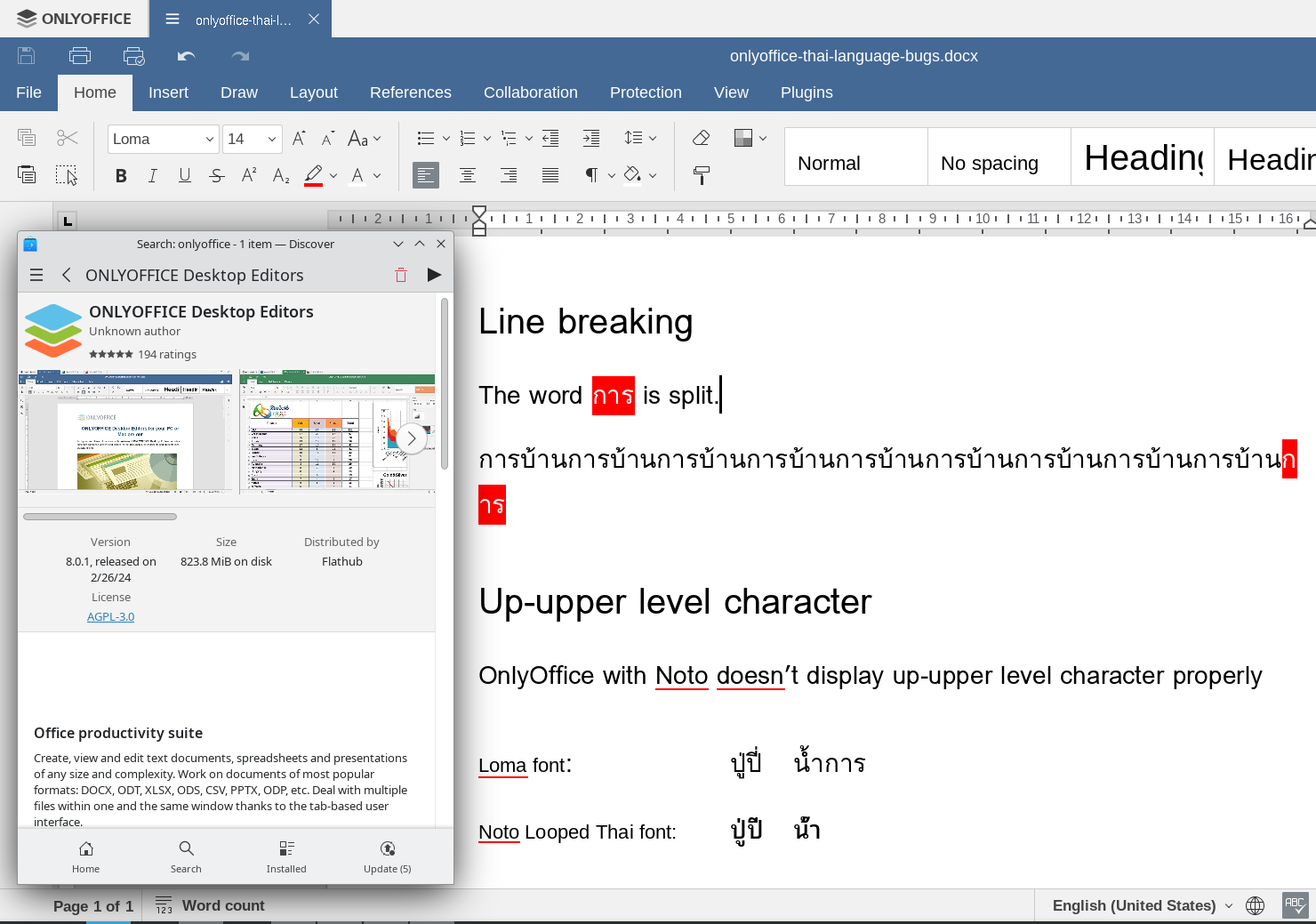Open the font color dropdown arrow
Viewport: 1316px width, 924px height.
click(377, 175)
